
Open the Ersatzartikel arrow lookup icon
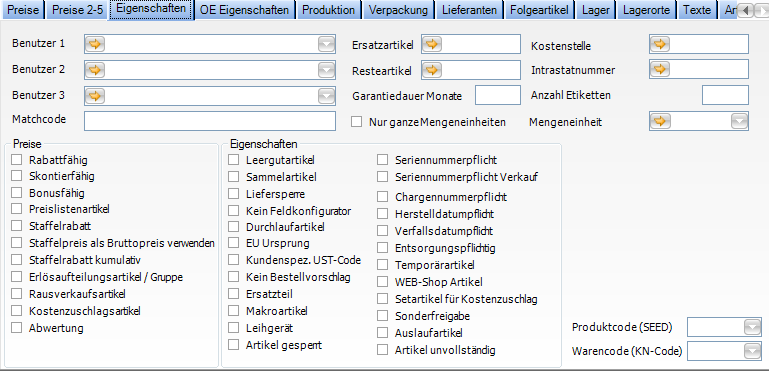(432, 44)
